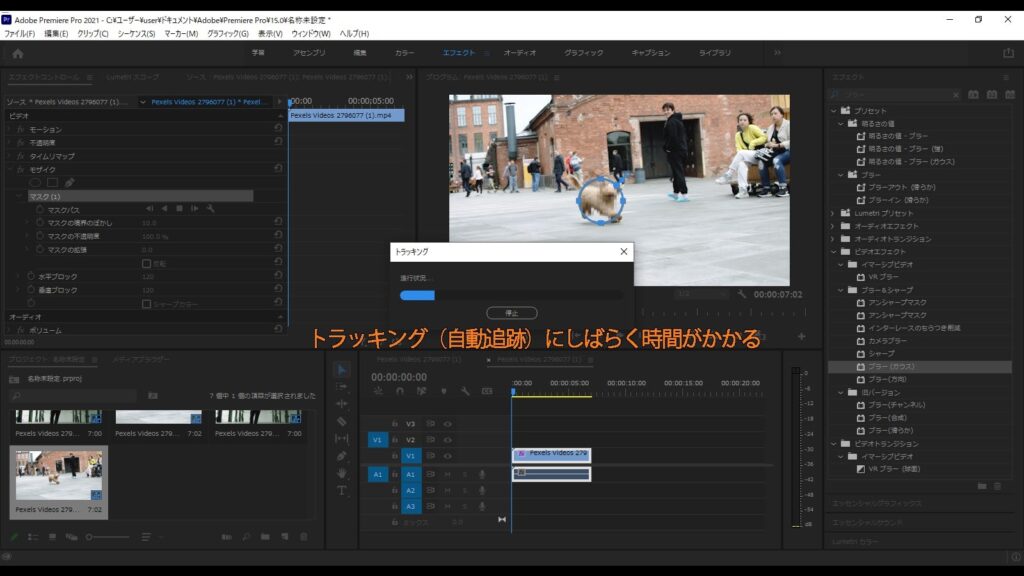Screen dimensions: 1024x576
Task: Click the voice-over record mic on track A1
Action: click(x=482, y=474)
